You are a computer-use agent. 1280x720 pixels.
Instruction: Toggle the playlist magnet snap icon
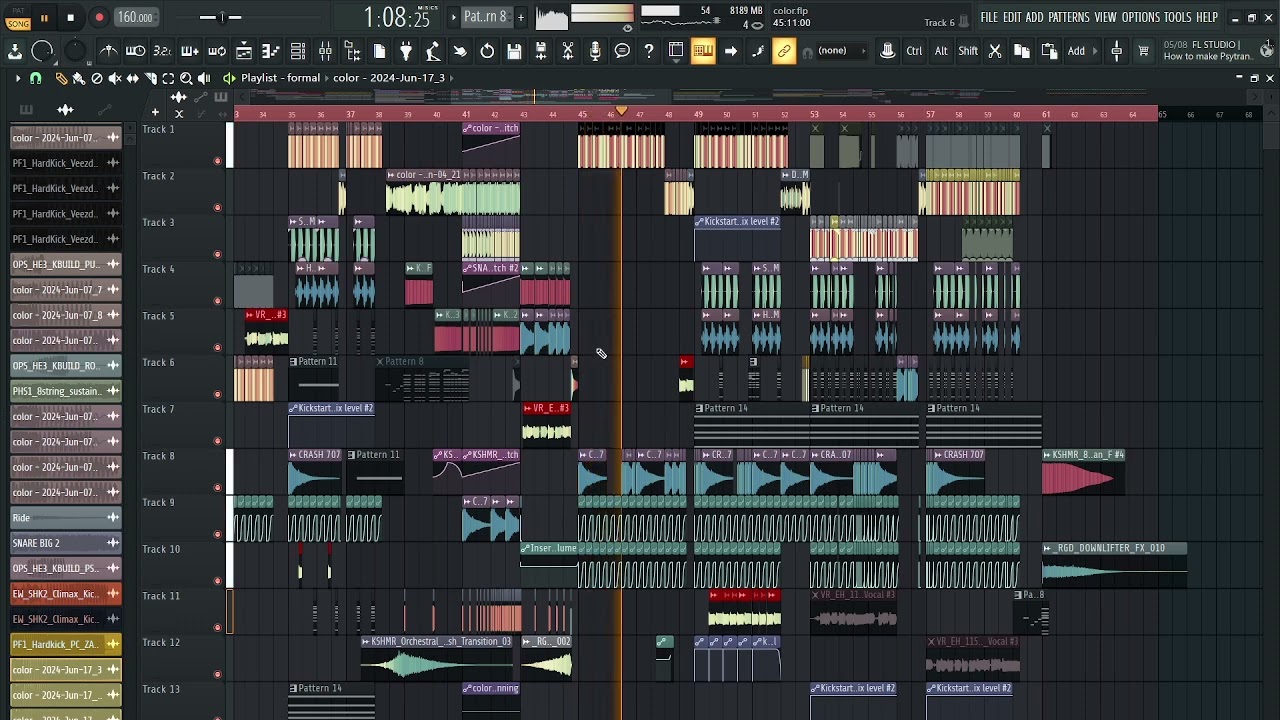pos(36,78)
